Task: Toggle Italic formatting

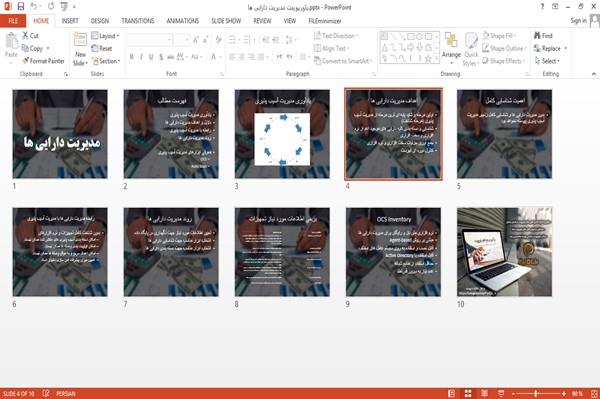Action: click(141, 57)
